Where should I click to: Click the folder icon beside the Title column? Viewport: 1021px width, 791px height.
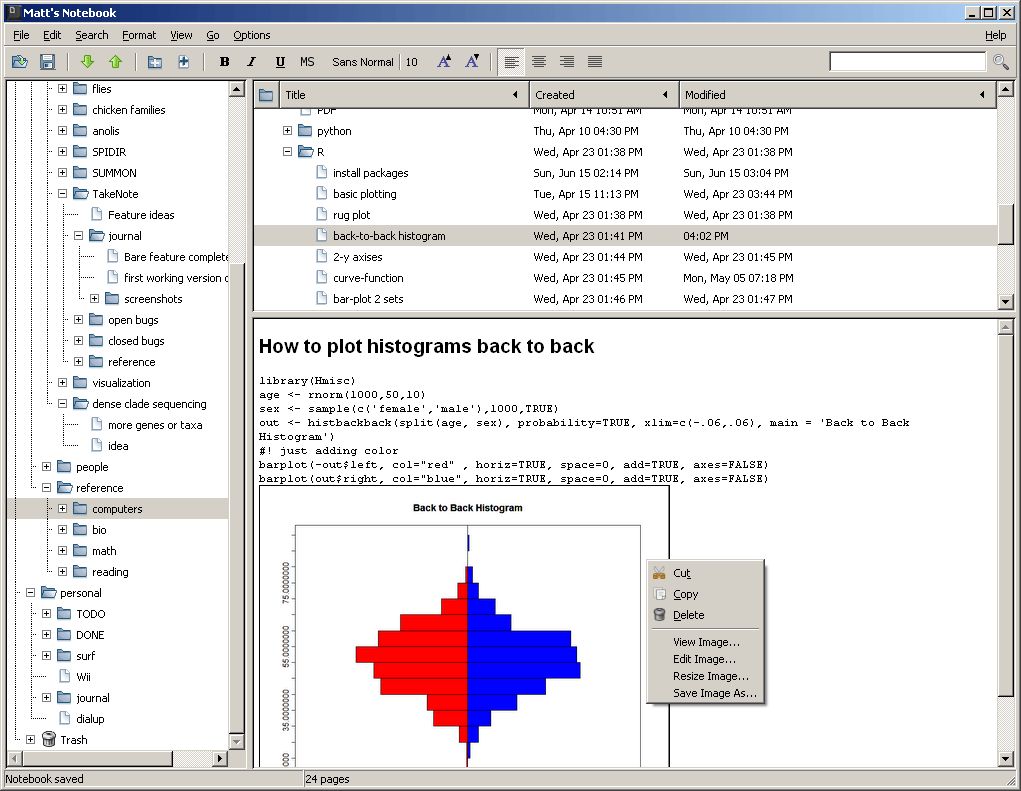(x=265, y=94)
